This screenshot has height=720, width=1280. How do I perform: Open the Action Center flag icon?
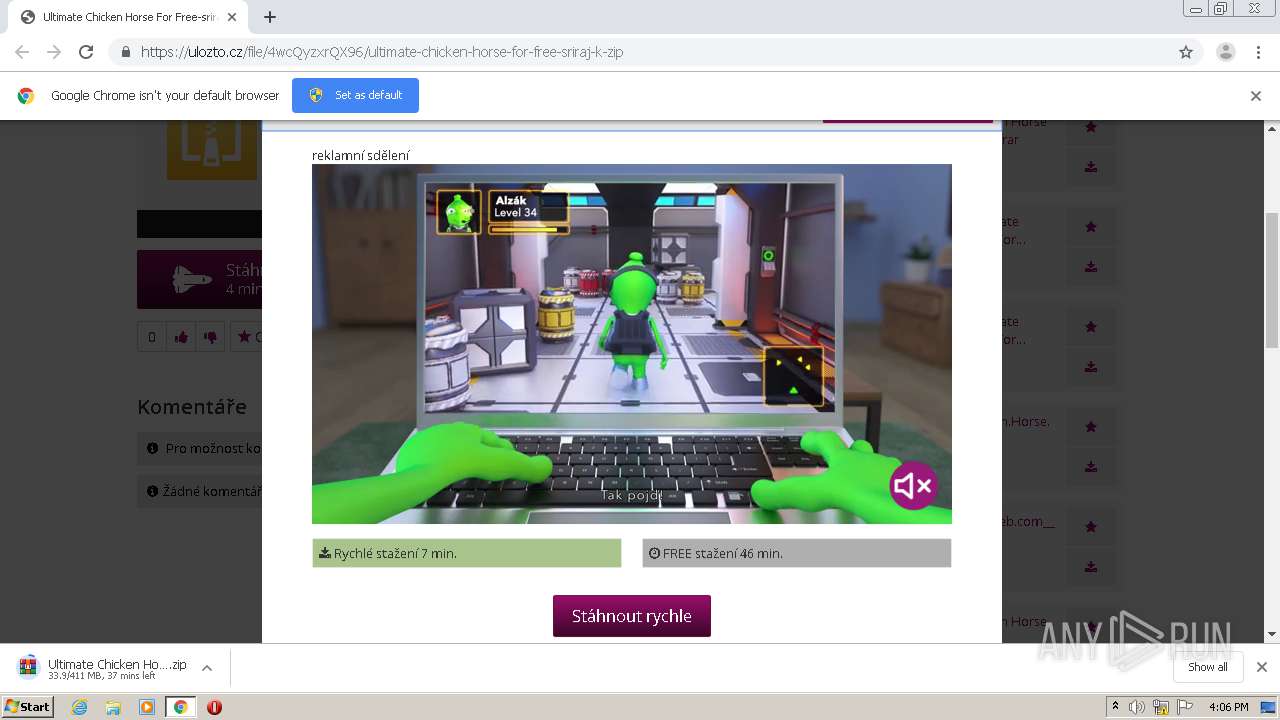coord(1185,707)
